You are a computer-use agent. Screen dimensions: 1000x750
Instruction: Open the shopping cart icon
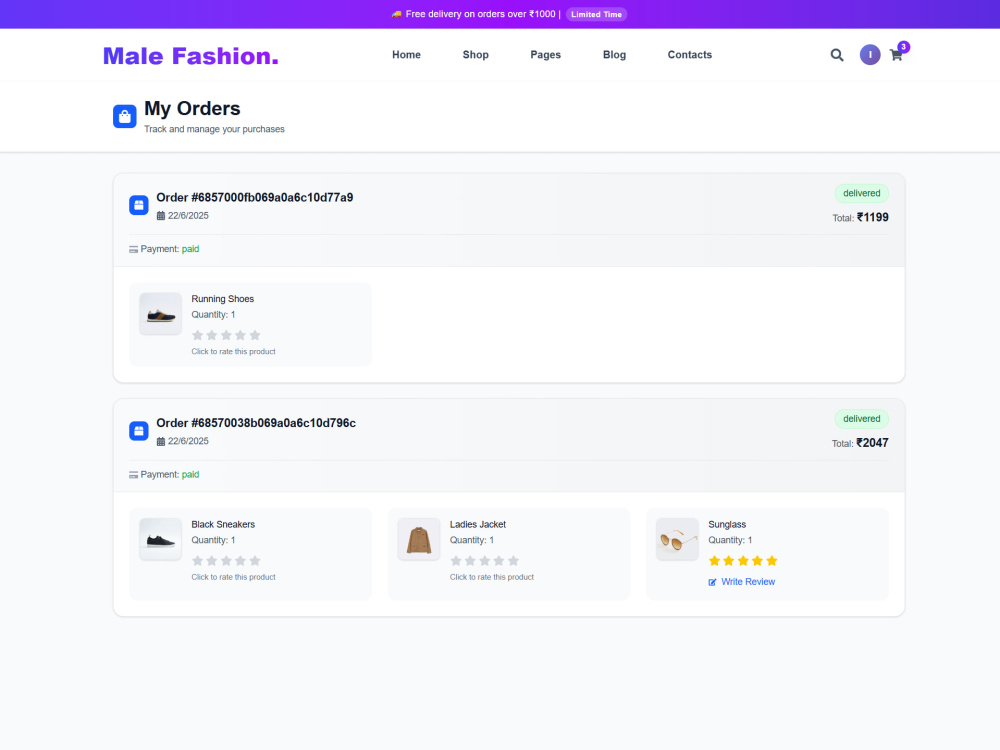tap(896, 55)
